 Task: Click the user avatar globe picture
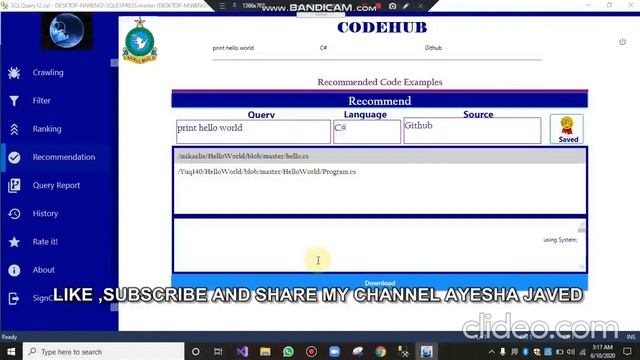pos(67,31)
